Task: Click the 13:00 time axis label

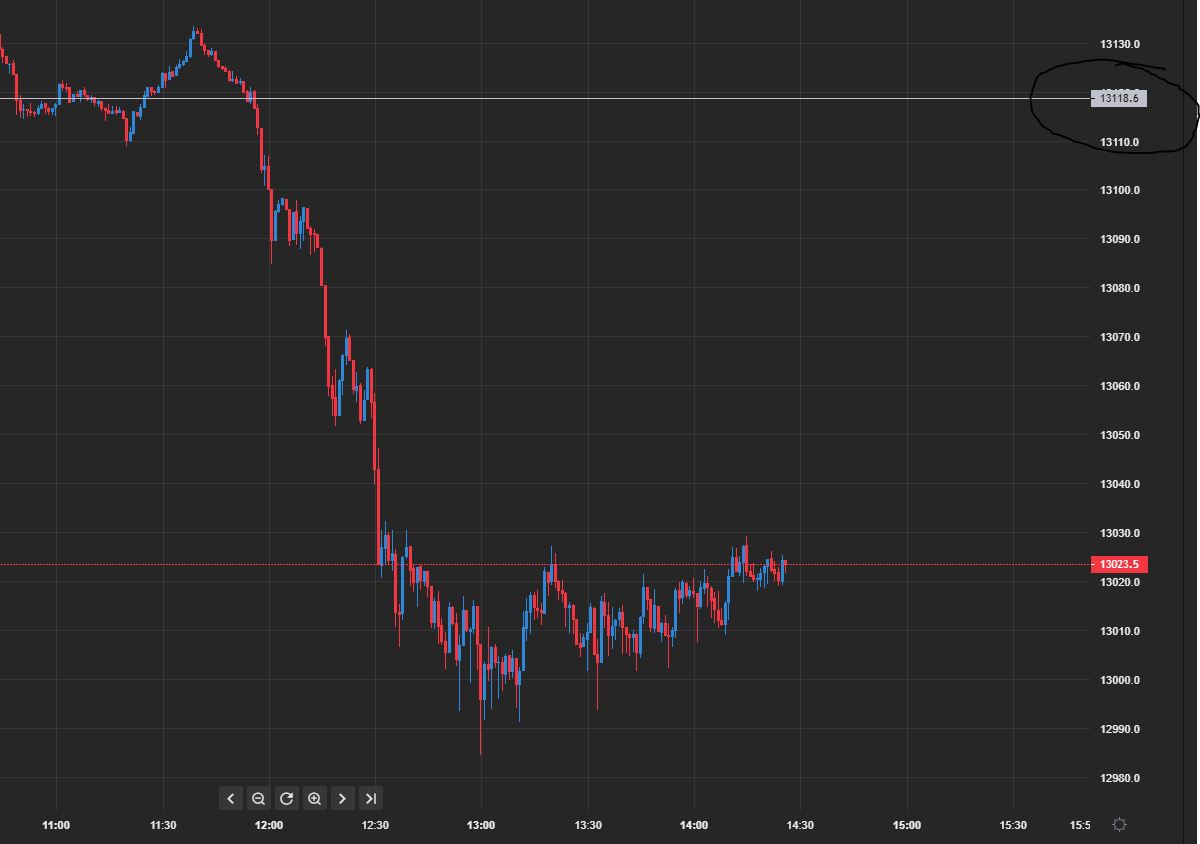Action: 480,825
